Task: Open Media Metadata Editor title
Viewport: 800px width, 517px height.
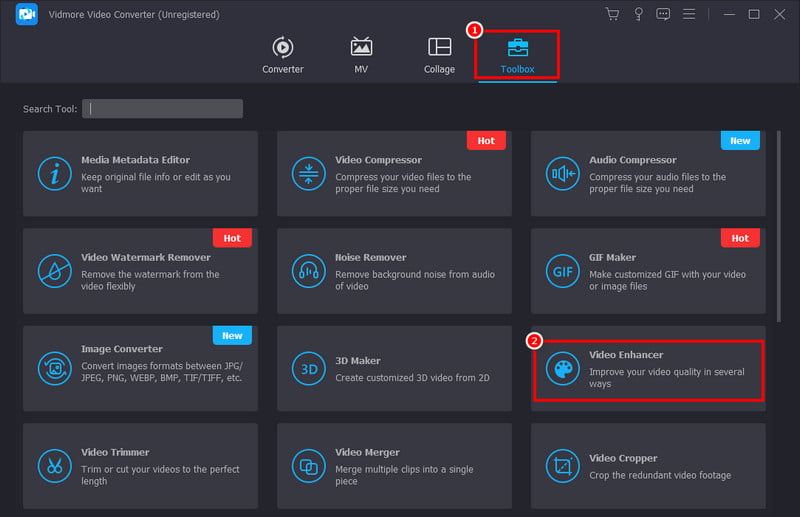Action: click(x=135, y=160)
